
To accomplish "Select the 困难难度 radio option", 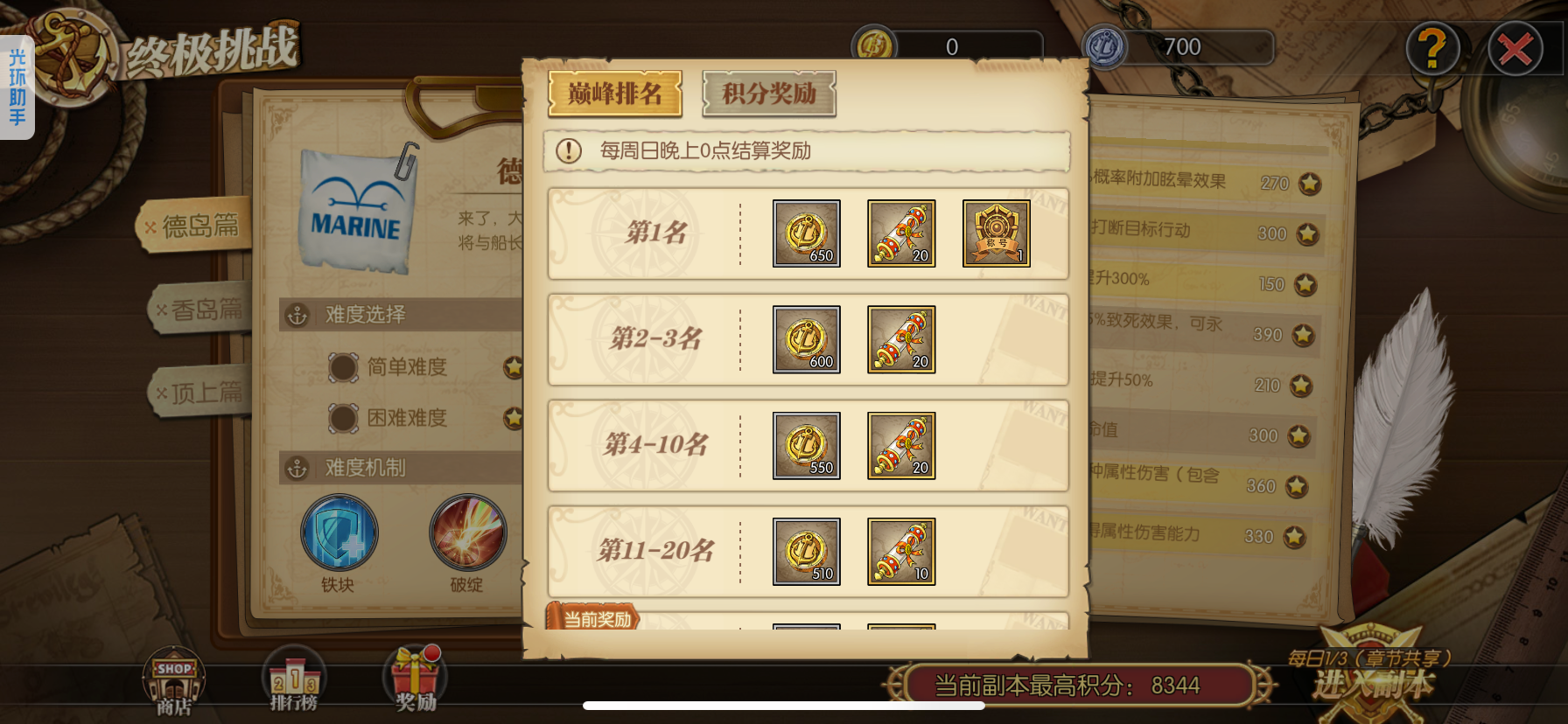I will click(x=344, y=418).
